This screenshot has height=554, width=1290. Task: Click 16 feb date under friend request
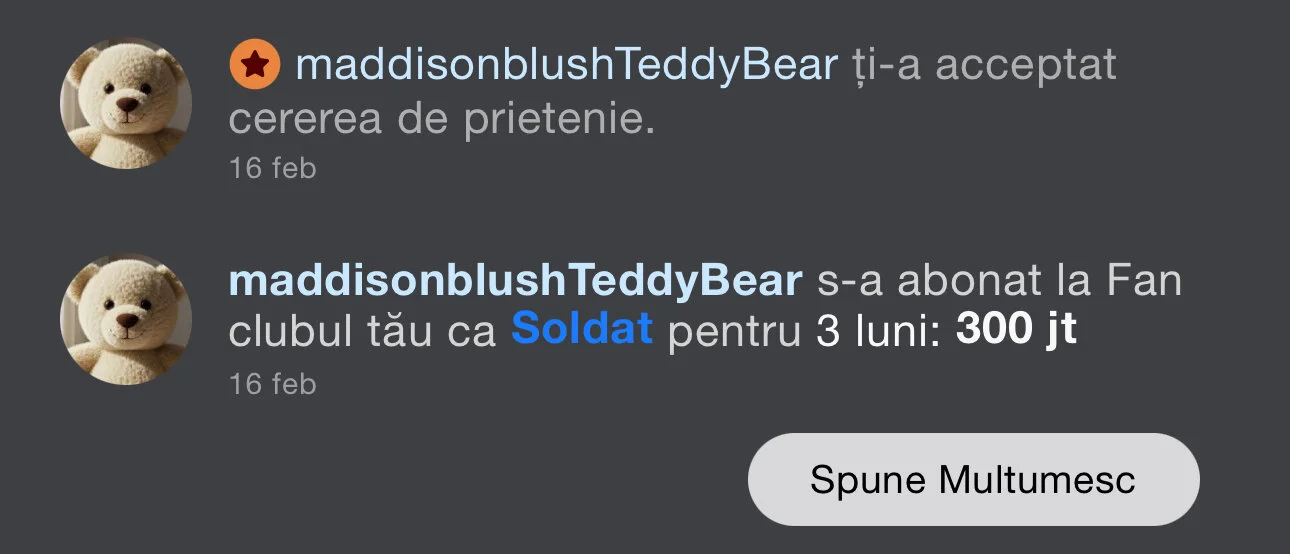pos(272,168)
